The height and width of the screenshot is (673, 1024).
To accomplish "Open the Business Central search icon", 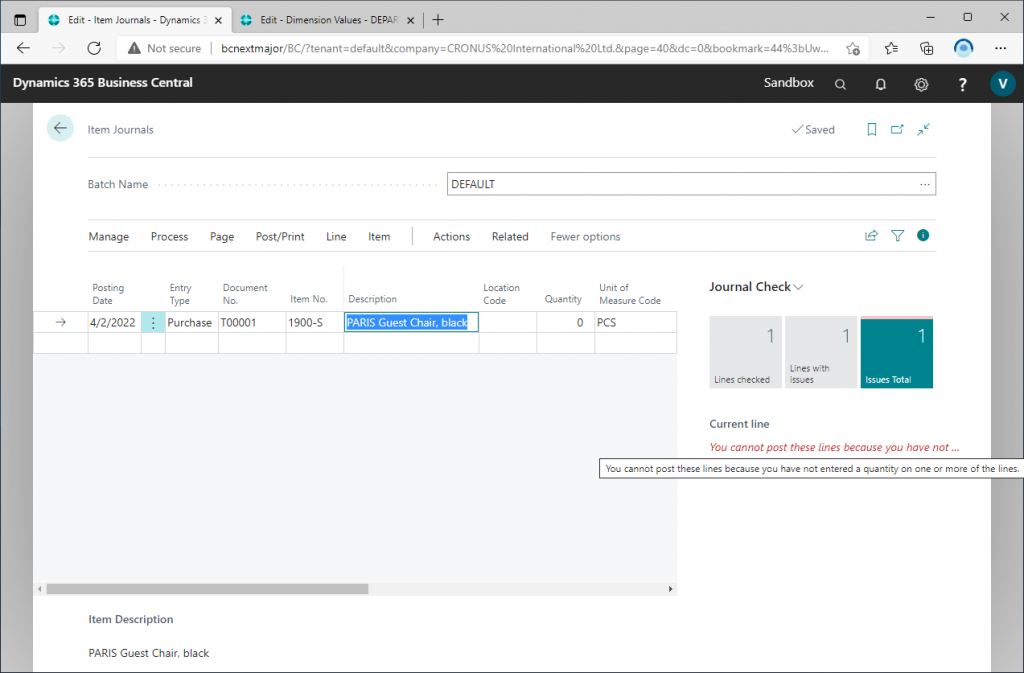I will pos(841,84).
